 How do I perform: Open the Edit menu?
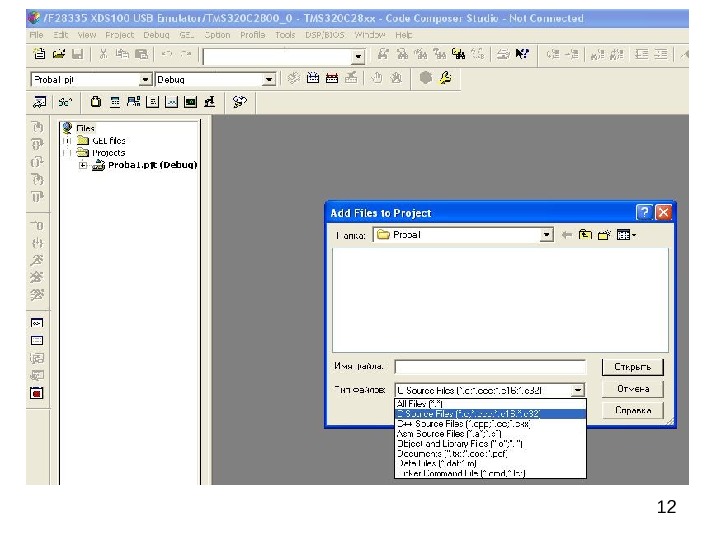pyautogui.click(x=60, y=35)
